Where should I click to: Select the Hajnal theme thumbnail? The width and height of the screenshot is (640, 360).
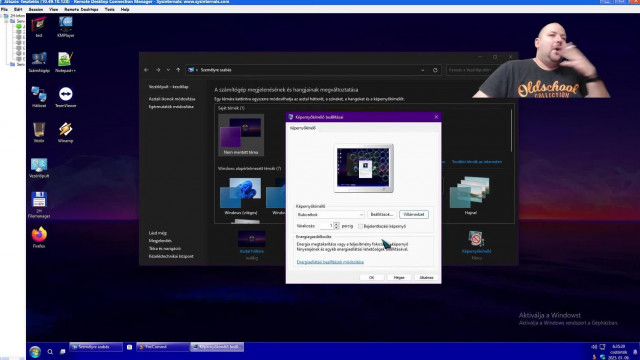(x=470, y=196)
